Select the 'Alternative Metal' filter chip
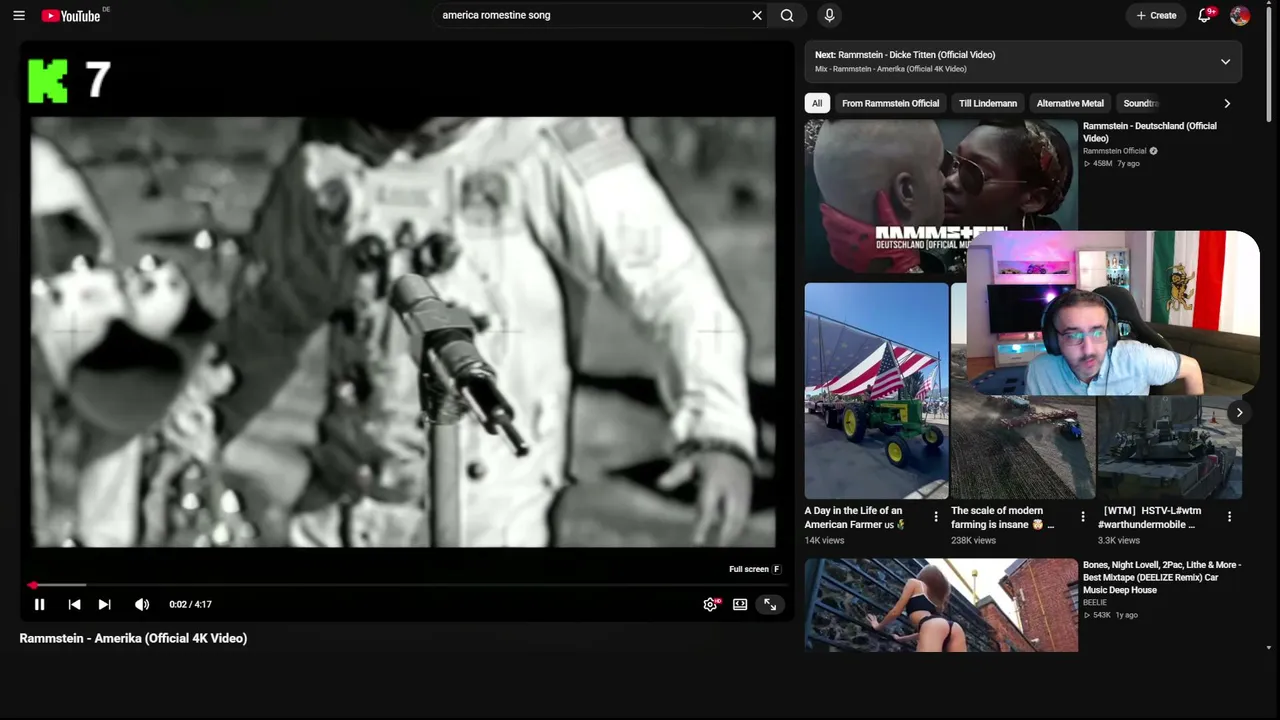The height and width of the screenshot is (720, 1280). coord(1070,103)
